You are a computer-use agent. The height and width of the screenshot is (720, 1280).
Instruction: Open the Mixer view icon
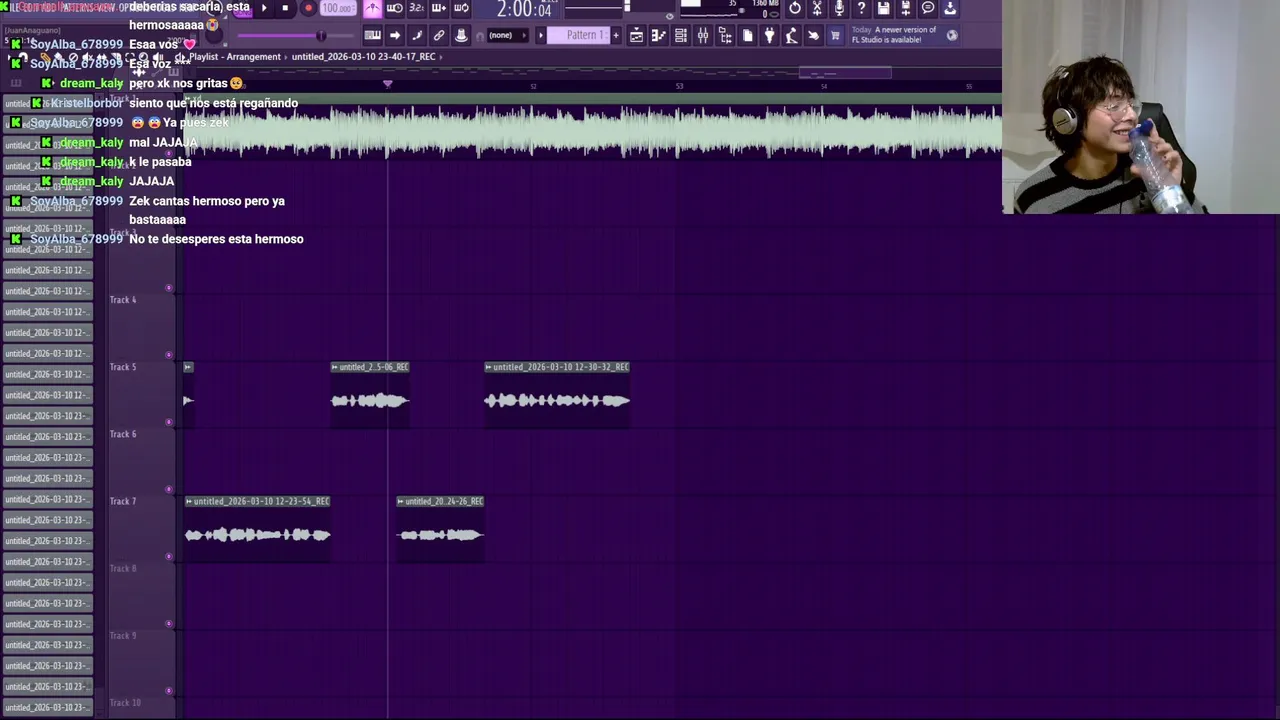(x=703, y=35)
